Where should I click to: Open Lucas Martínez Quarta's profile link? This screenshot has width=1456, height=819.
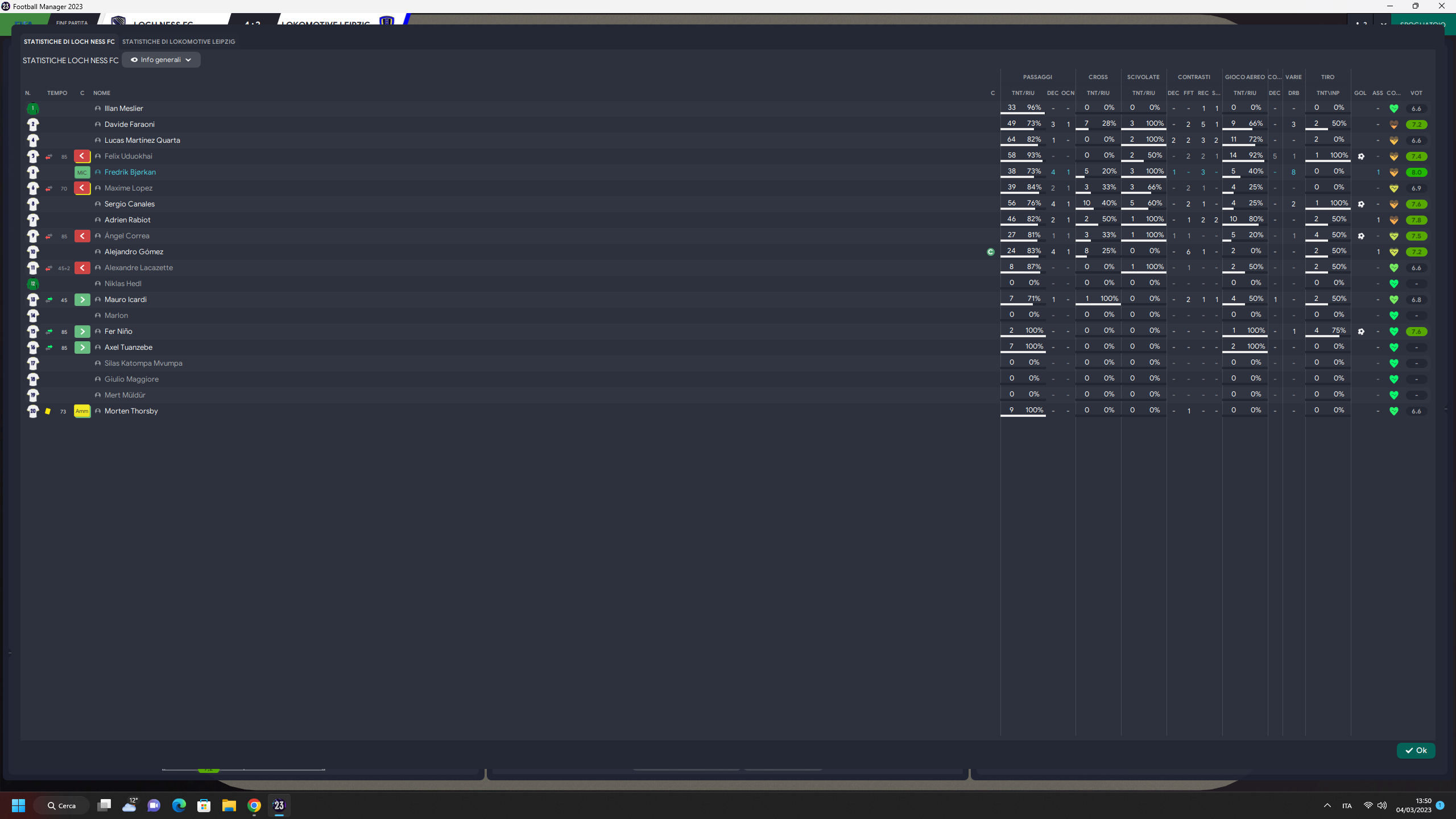[142, 140]
